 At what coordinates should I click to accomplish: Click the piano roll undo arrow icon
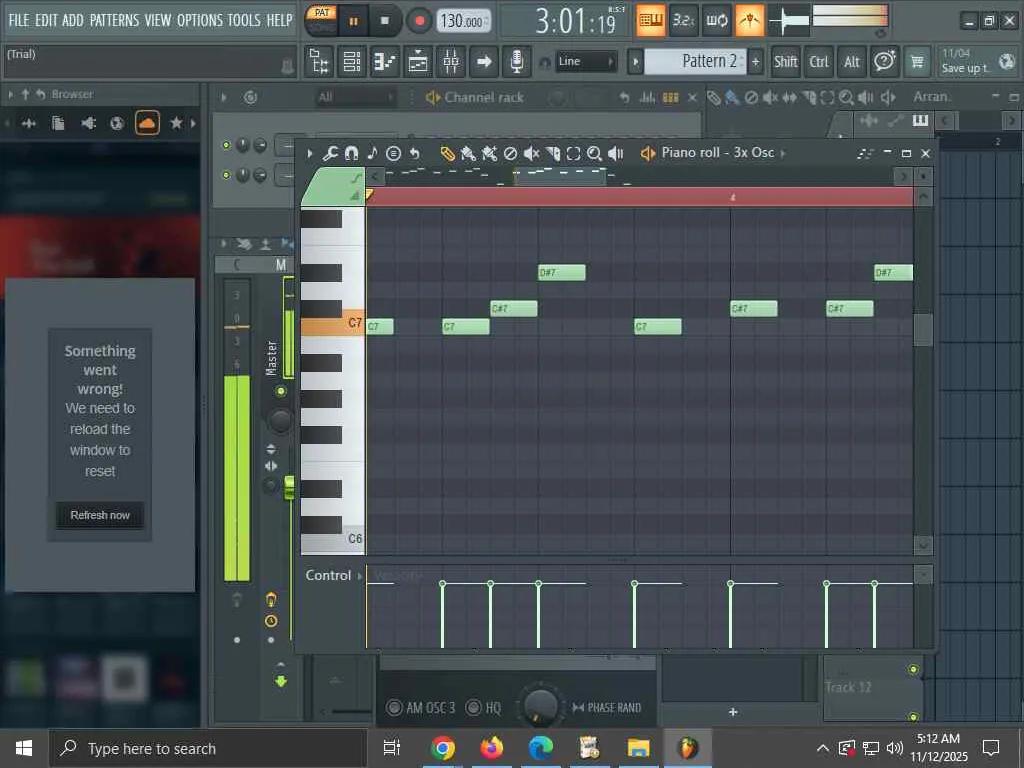click(414, 153)
